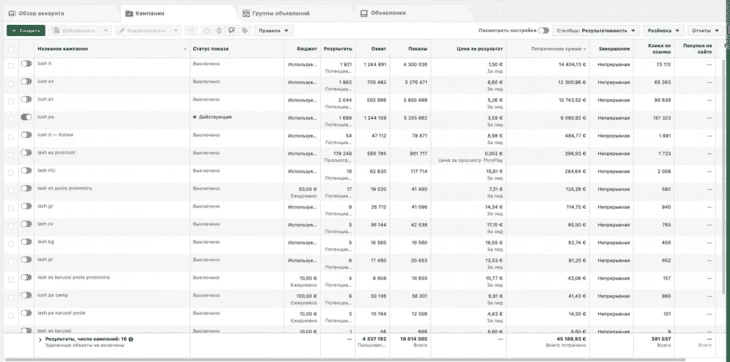This screenshot has width=730, height=362.
Task: Click the pencil icon on Редактировать
Action: point(122,31)
